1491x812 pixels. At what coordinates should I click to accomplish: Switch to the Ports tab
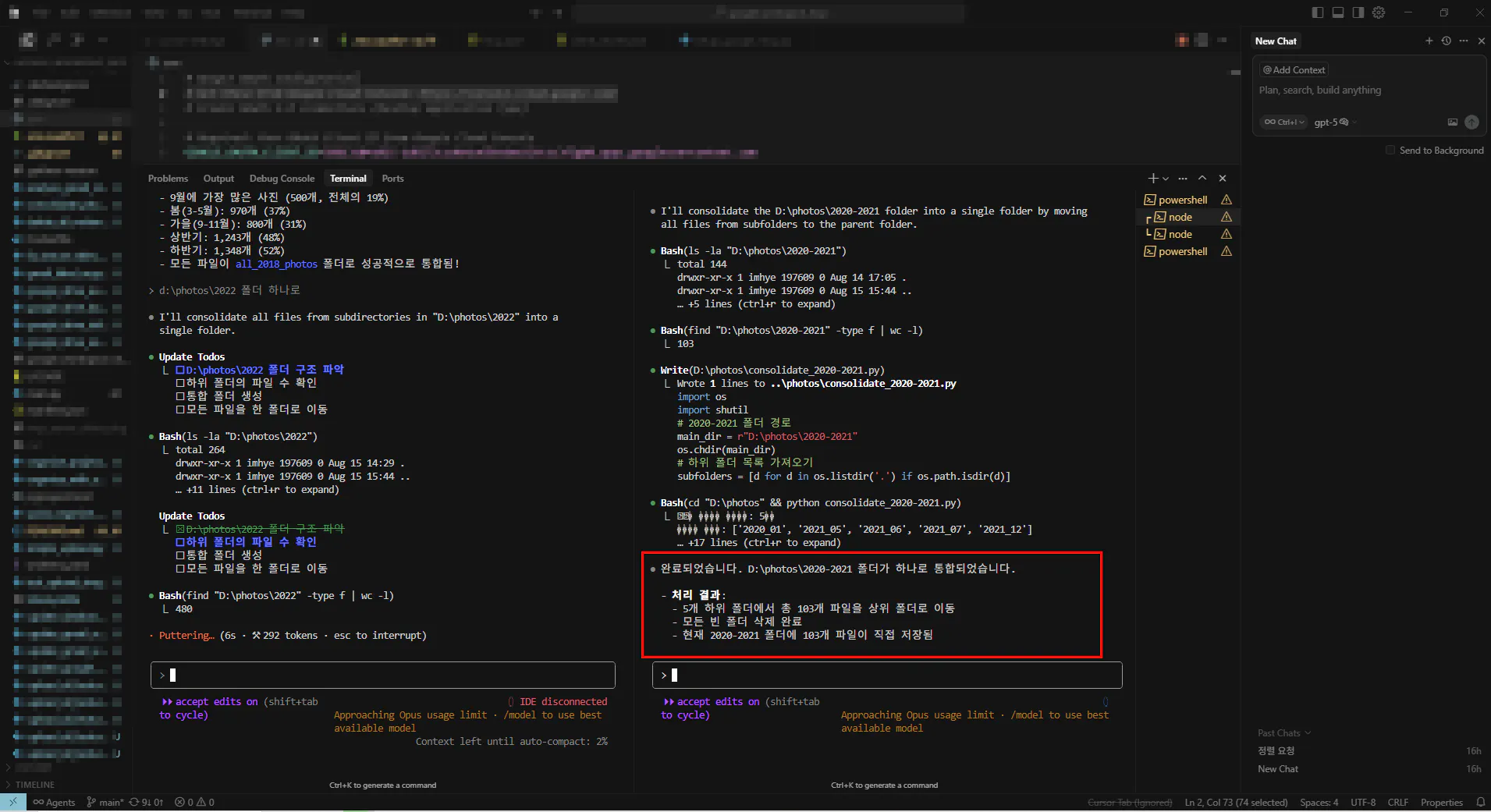[392, 179]
